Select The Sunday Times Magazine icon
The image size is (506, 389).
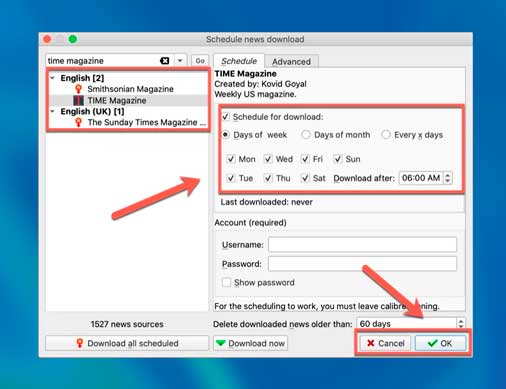coord(78,122)
